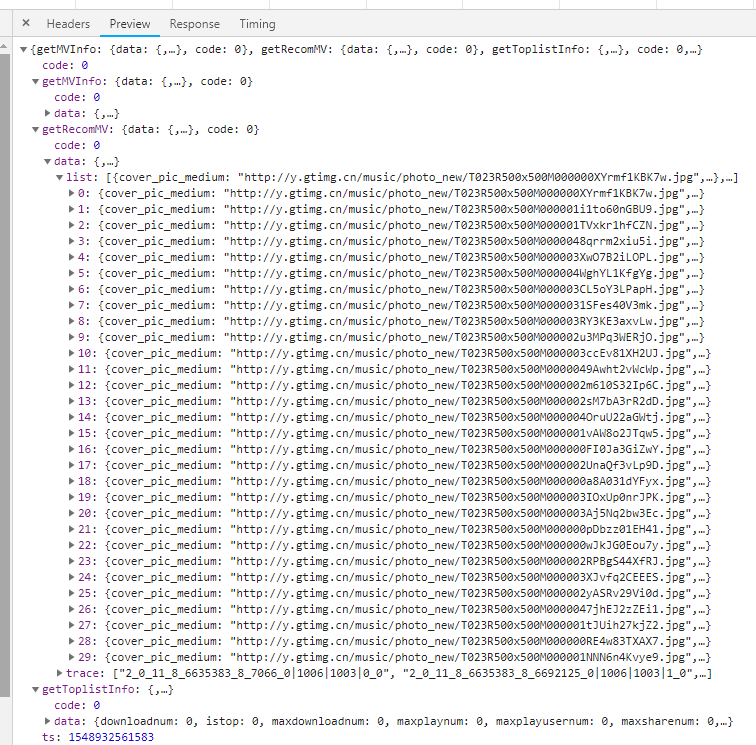Expand list item 22
Screen dimensions: 756x745
pos(71,545)
